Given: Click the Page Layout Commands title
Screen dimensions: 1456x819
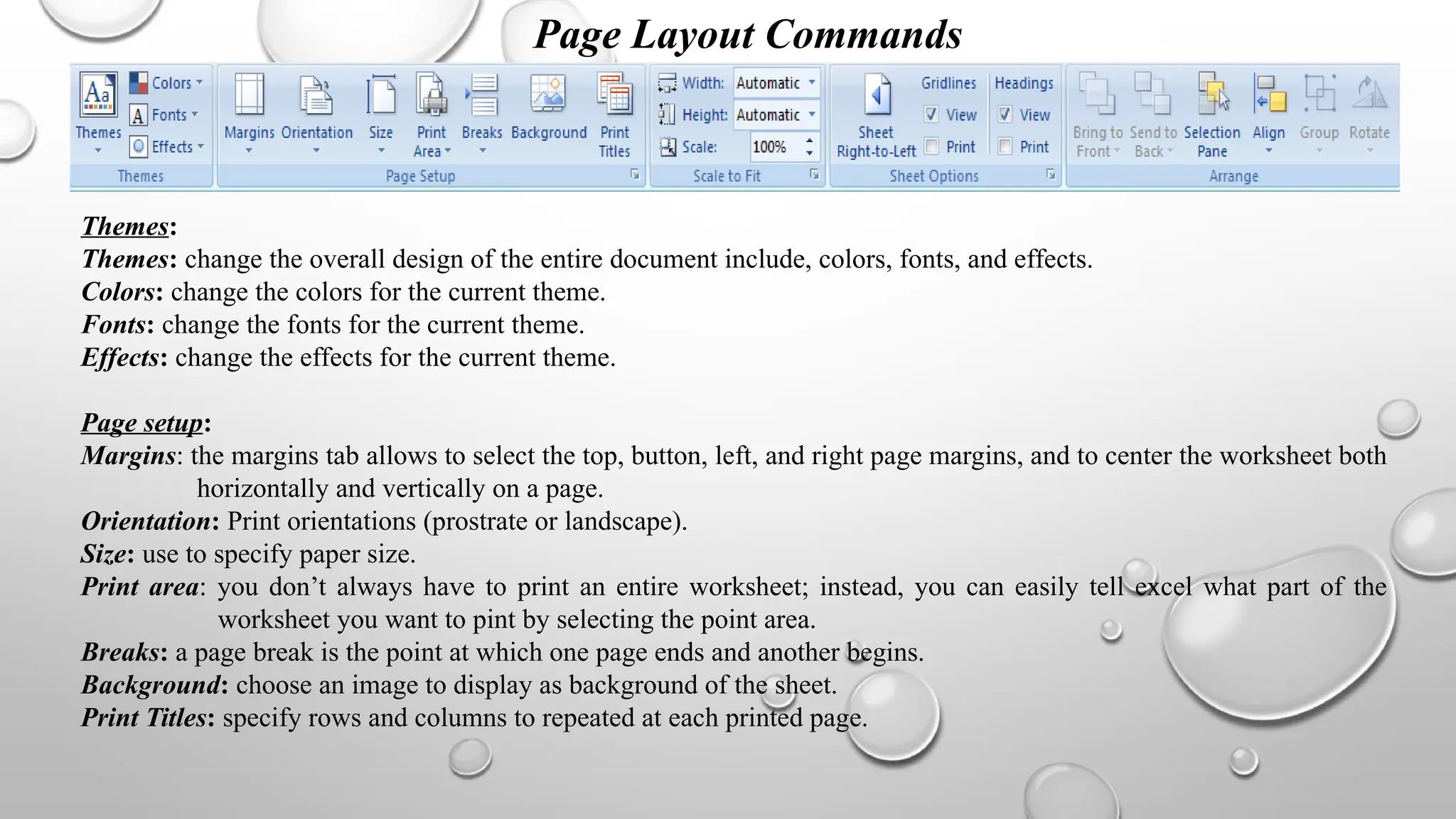Looking at the screenshot, I should (748, 35).
